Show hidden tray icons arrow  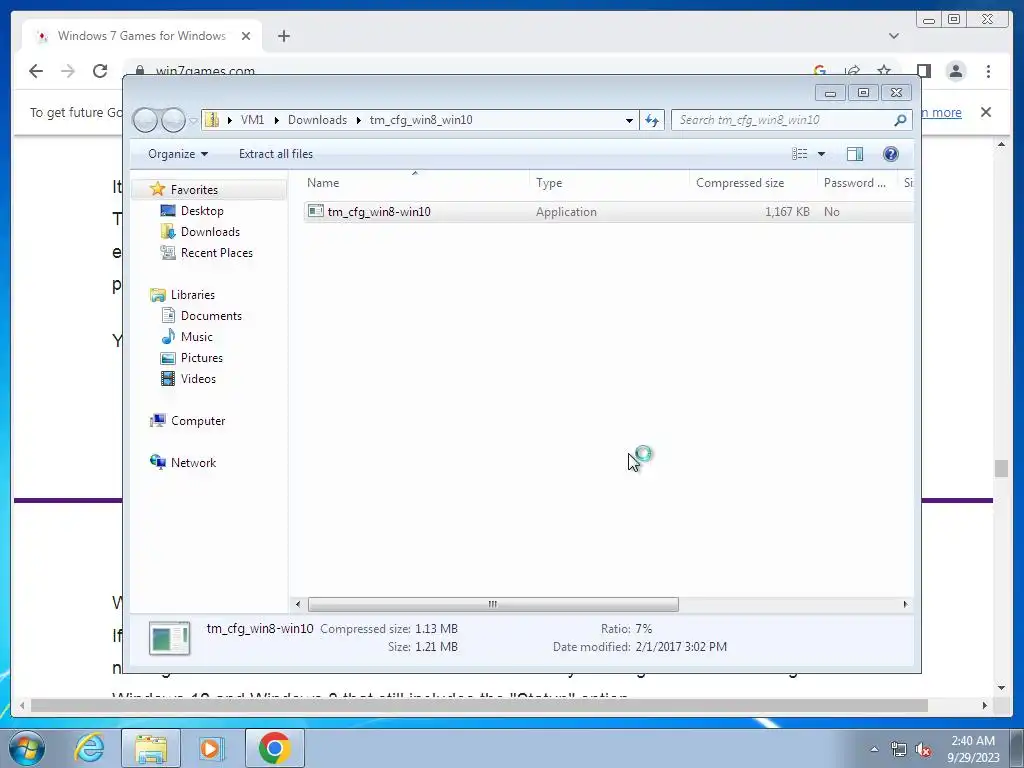[874, 749]
